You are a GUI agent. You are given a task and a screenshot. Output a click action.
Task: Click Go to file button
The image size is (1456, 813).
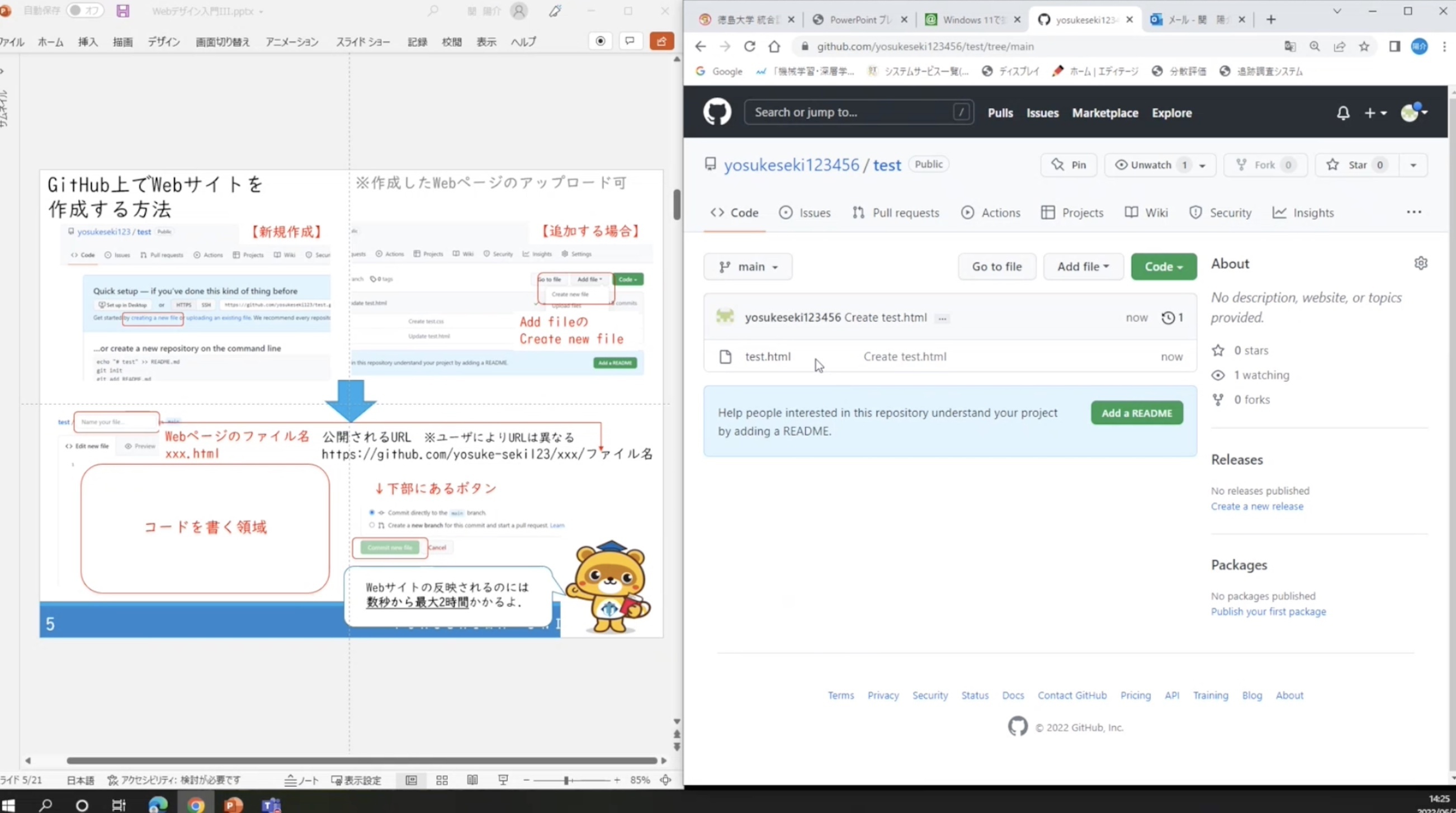click(996, 266)
